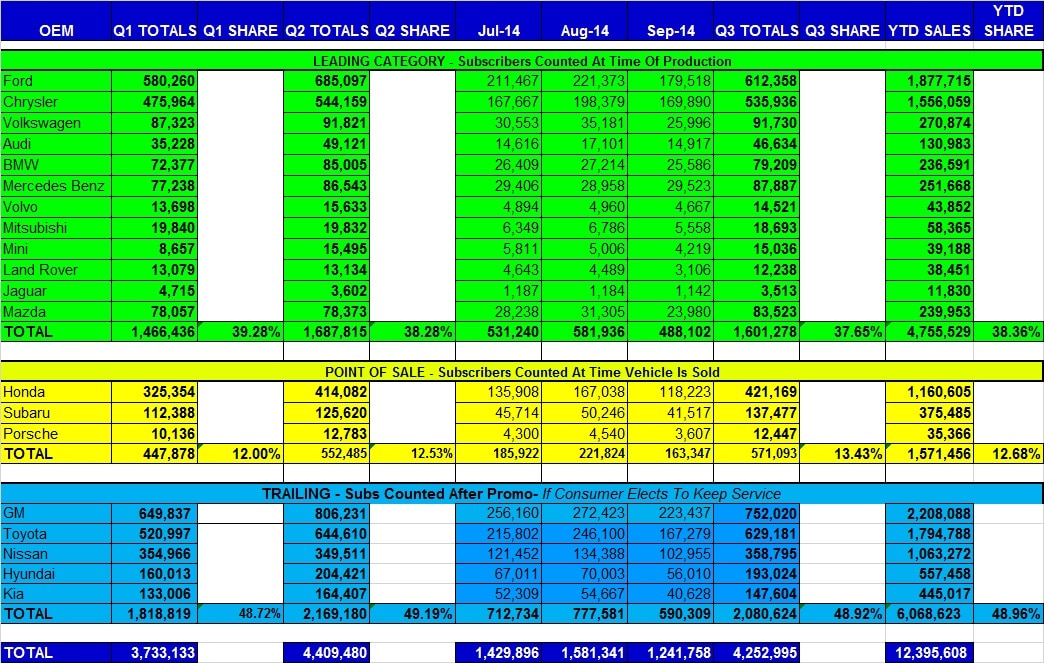Select Kia's Sep-14 value 40,628
The height and width of the screenshot is (663, 1044).
tap(670, 594)
